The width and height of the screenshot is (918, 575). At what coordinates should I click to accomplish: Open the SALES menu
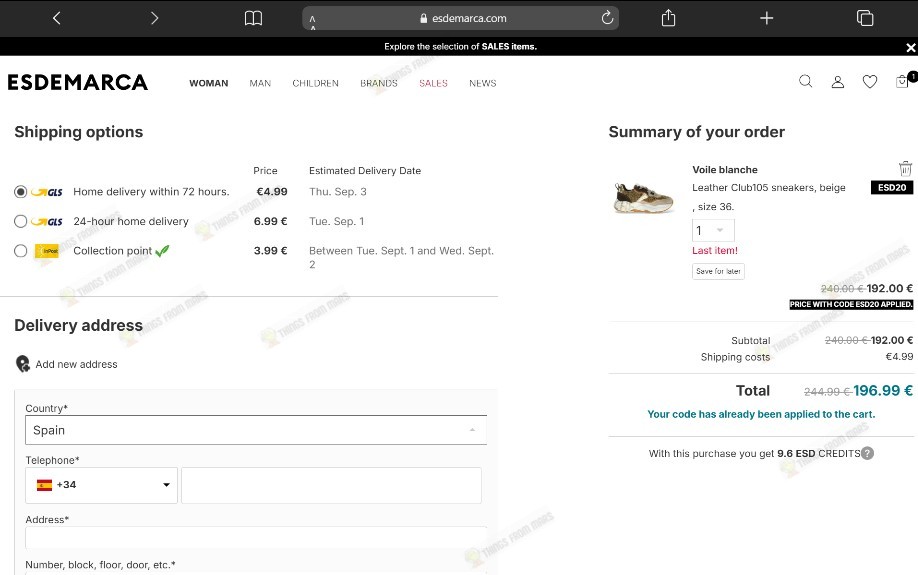click(433, 83)
